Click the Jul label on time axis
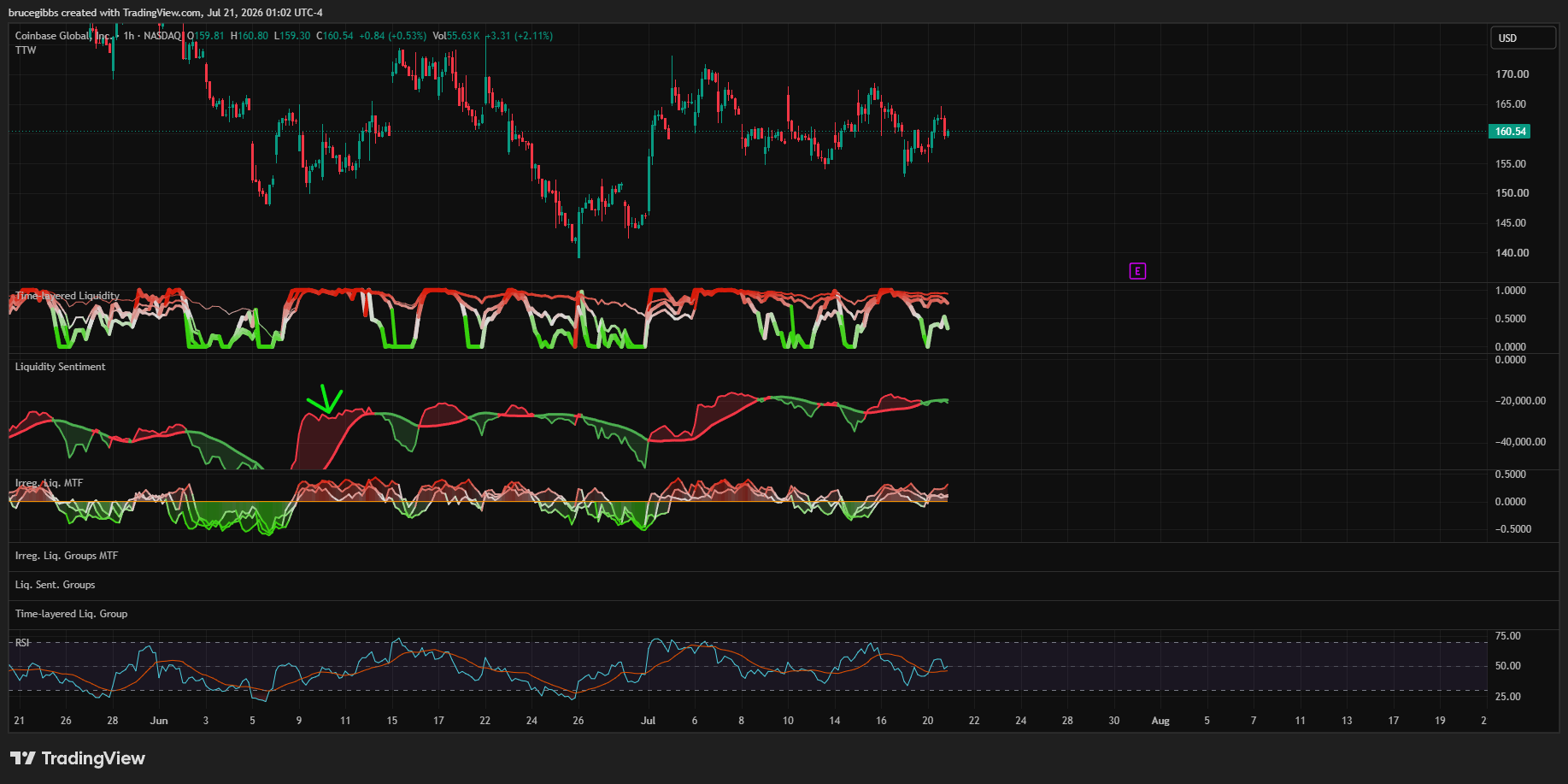This screenshot has height=784, width=1568. tap(649, 721)
